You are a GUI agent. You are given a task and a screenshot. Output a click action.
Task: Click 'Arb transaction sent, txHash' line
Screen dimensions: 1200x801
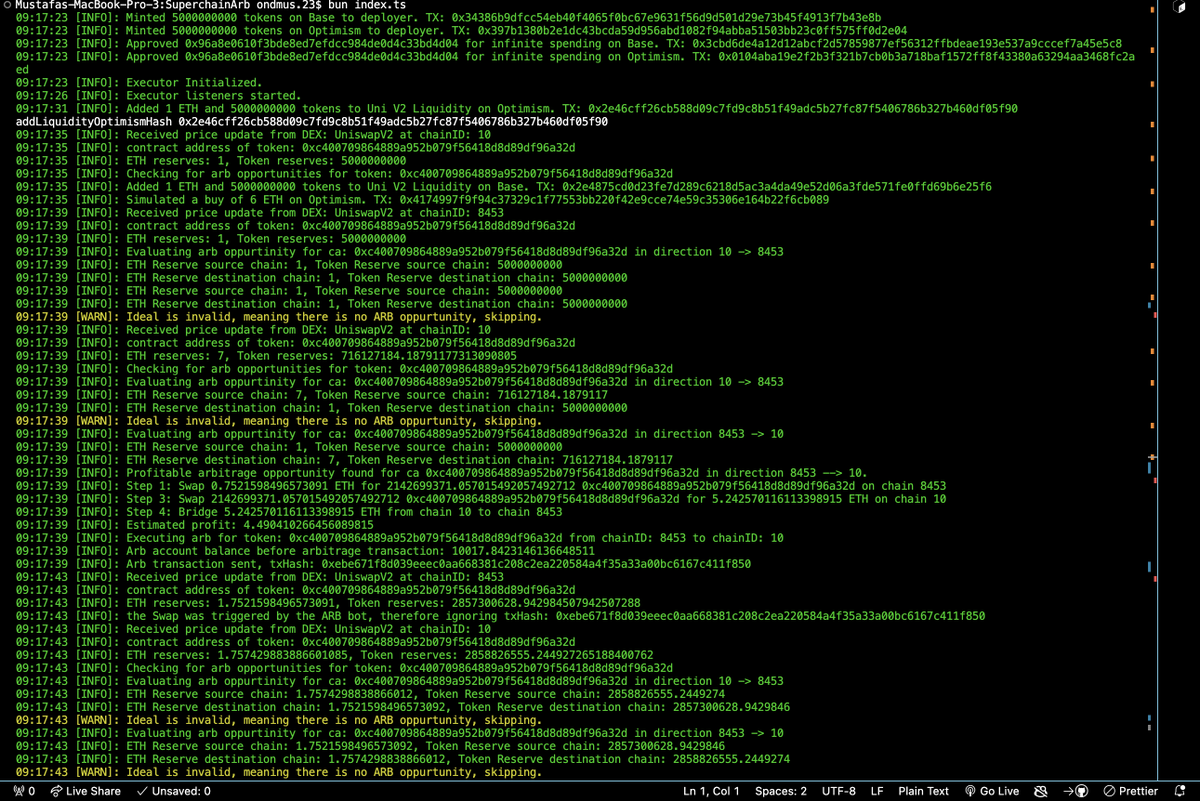pyautogui.click(x=383, y=564)
